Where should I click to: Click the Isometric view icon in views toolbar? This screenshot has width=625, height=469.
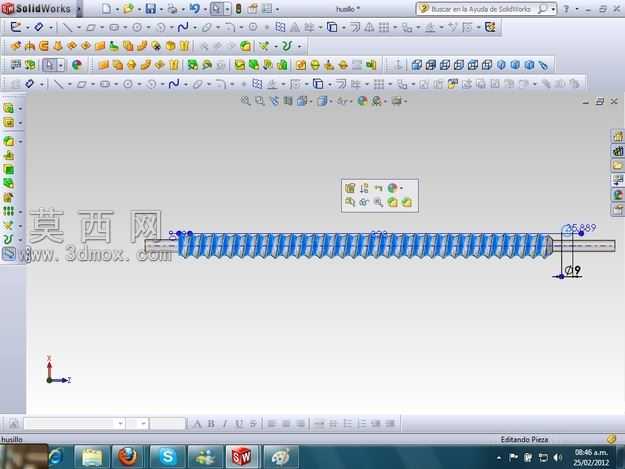501,65
